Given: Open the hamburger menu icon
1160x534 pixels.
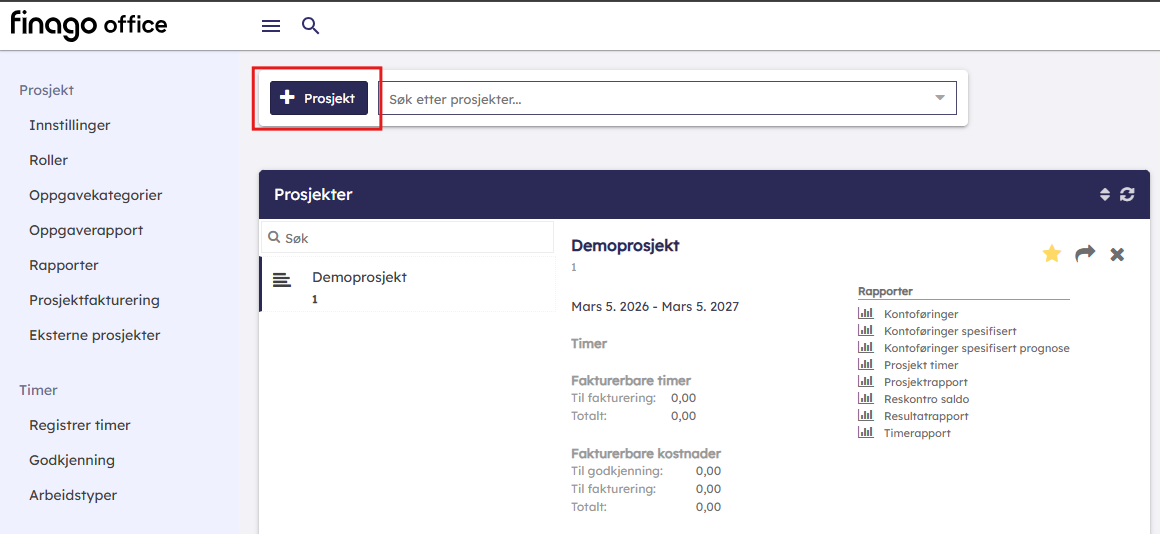Looking at the screenshot, I should coord(271,26).
